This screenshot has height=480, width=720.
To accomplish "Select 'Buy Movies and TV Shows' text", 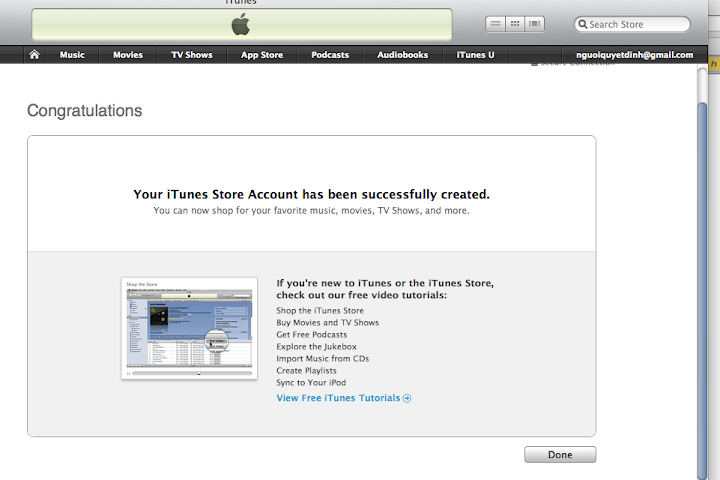I will [x=327, y=322].
